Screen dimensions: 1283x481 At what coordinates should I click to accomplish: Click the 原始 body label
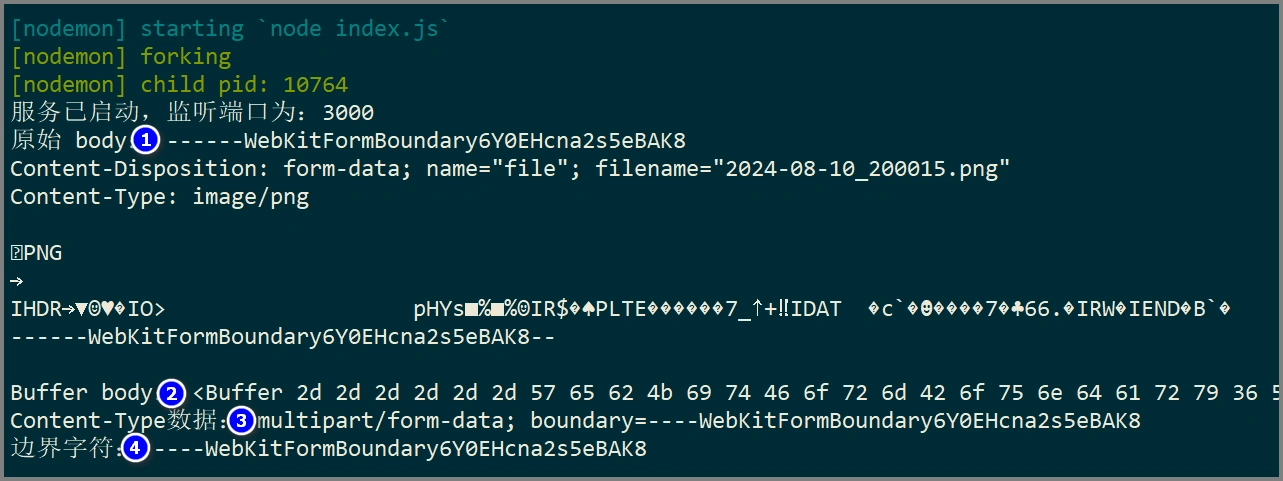(x=70, y=140)
